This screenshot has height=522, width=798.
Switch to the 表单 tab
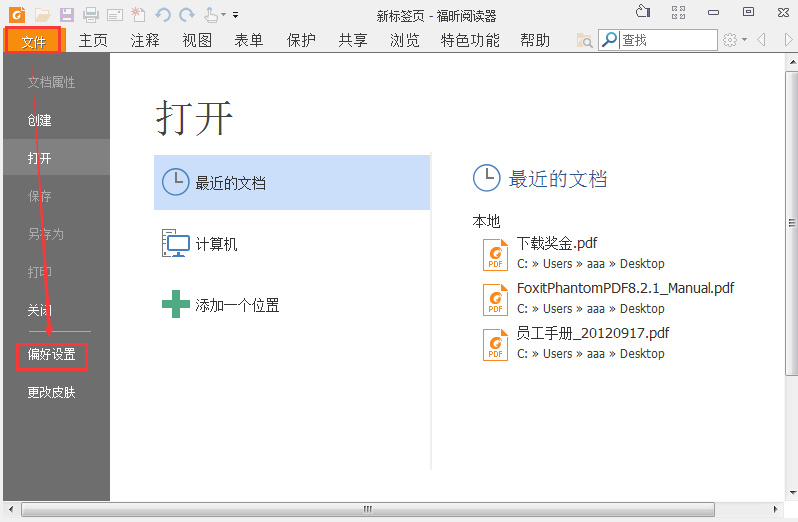tap(249, 40)
